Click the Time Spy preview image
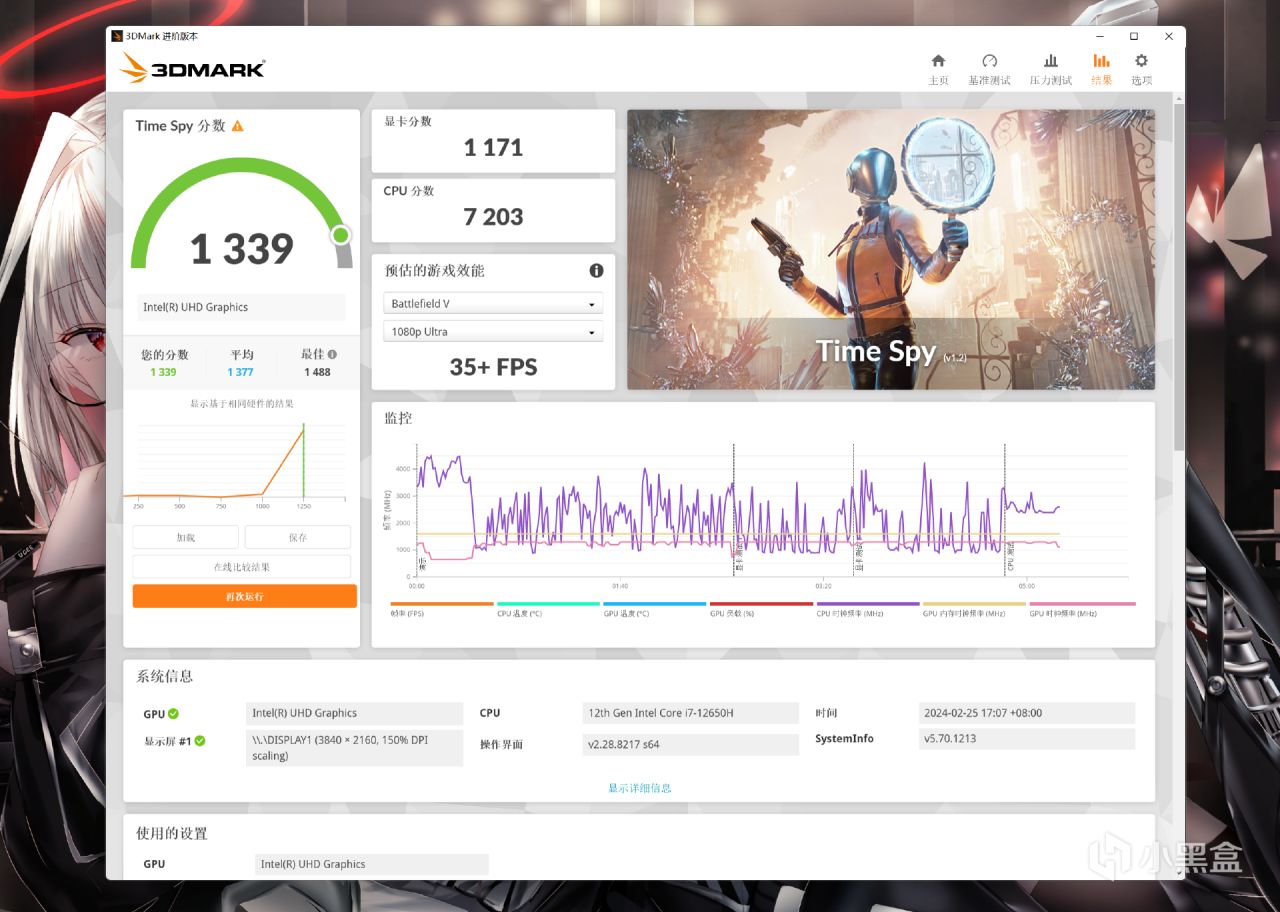 (891, 250)
